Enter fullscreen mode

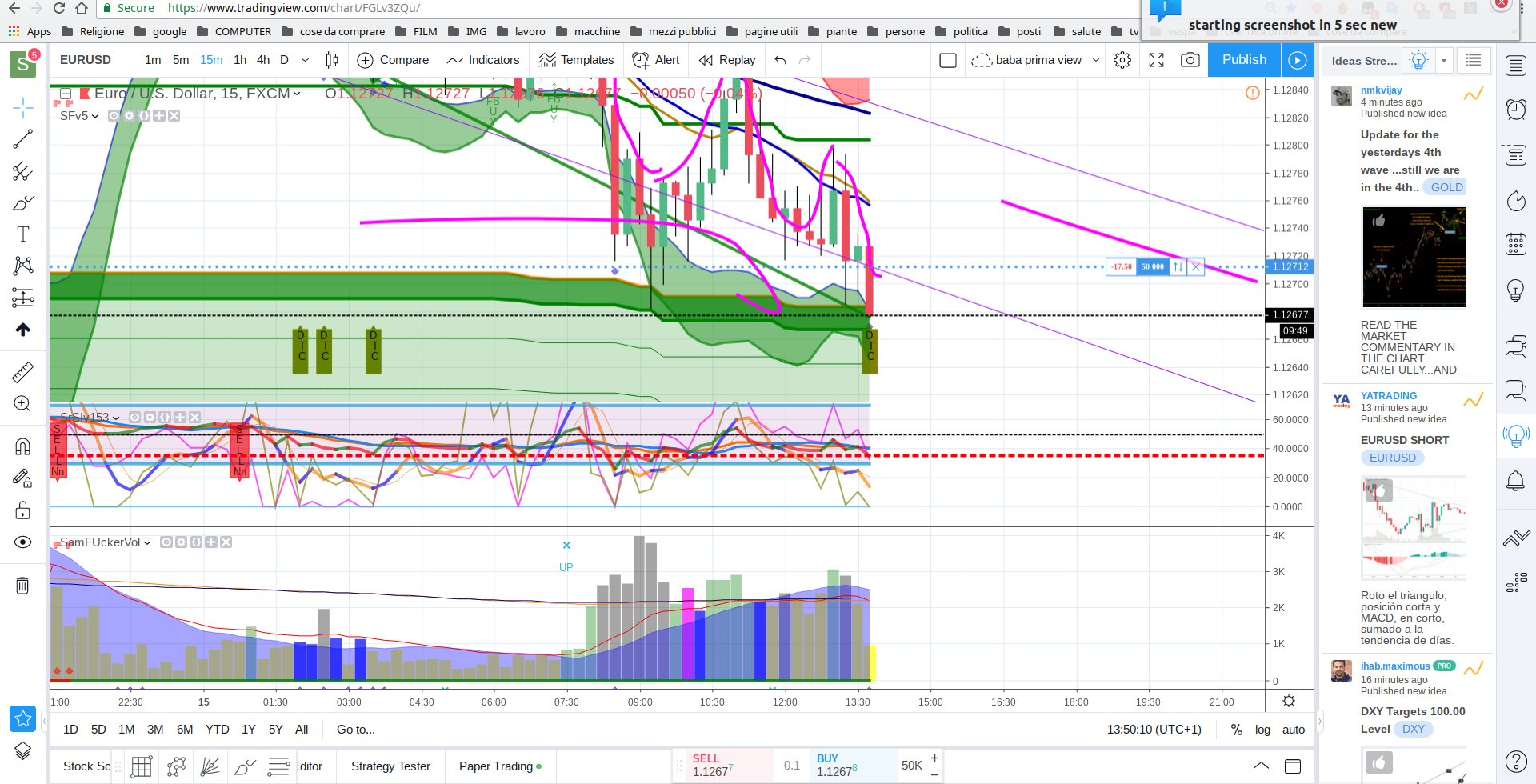pyautogui.click(x=1156, y=60)
